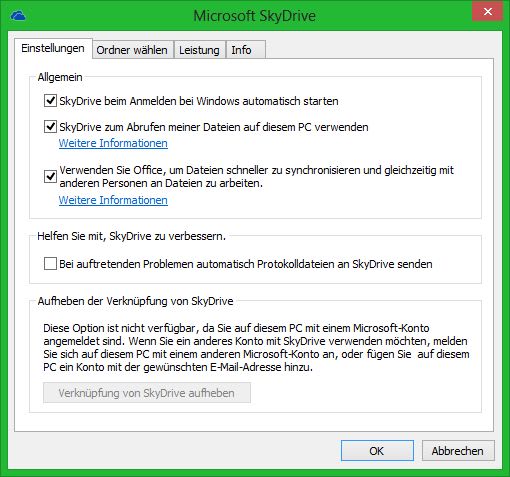Switch to the Einstellungen tab
Image resolution: width=510 pixels, height=477 pixels.
pos(53,48)
